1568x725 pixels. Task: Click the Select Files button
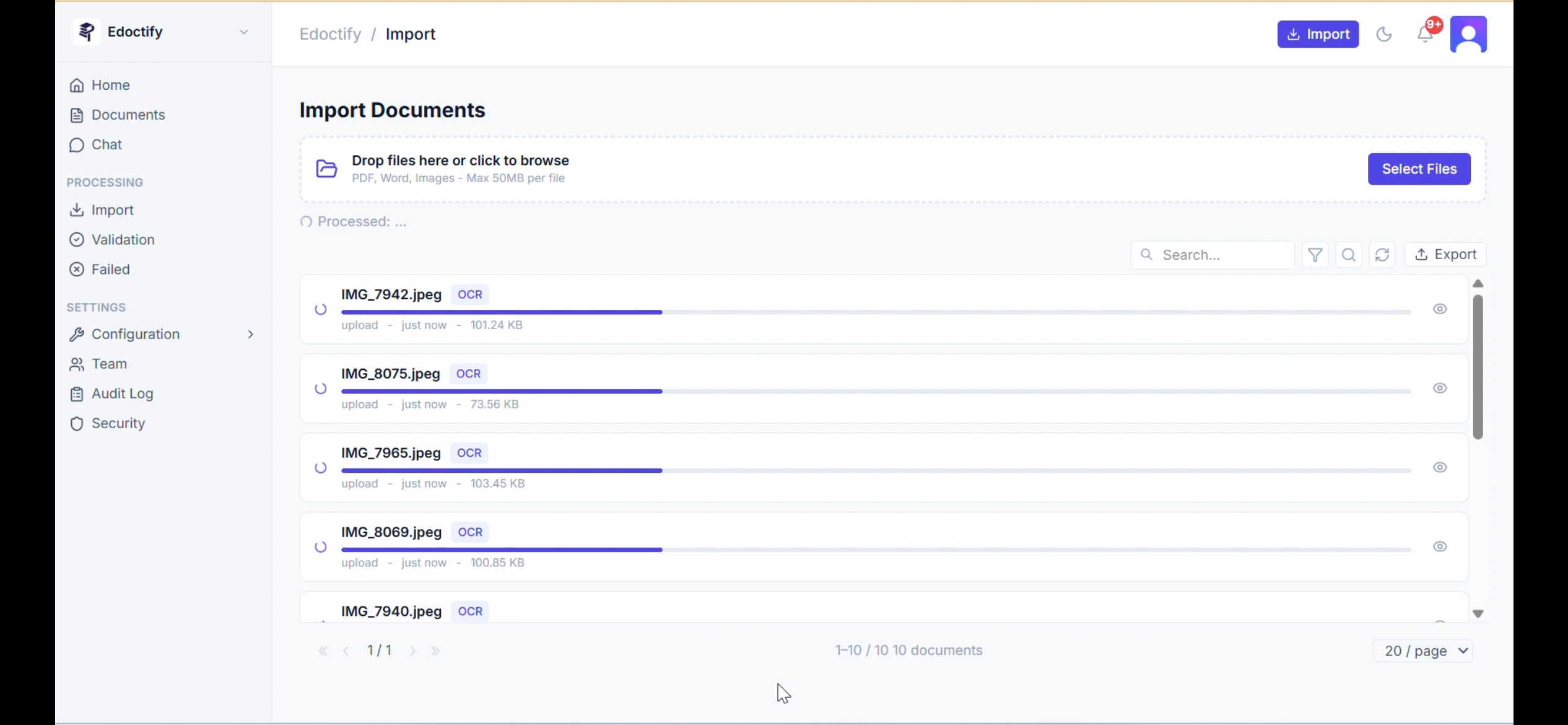[x=1419, y=169]
